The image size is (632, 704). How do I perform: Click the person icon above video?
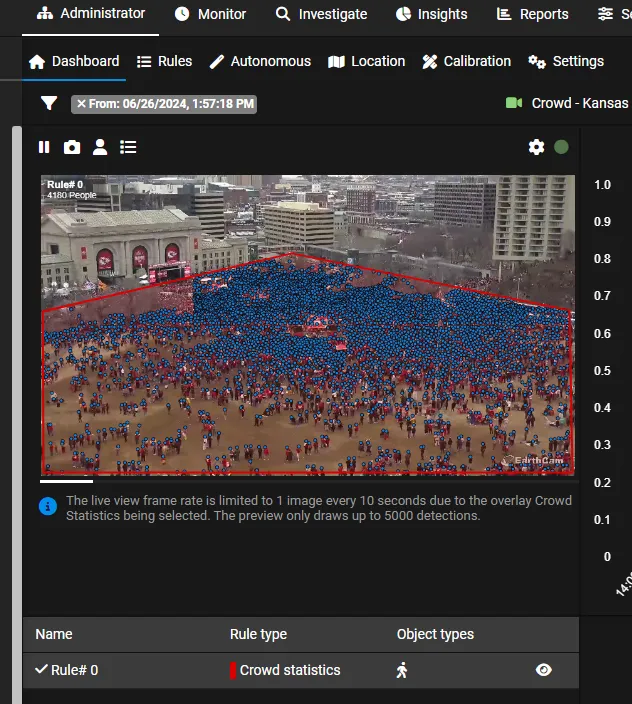pos(100,147)
